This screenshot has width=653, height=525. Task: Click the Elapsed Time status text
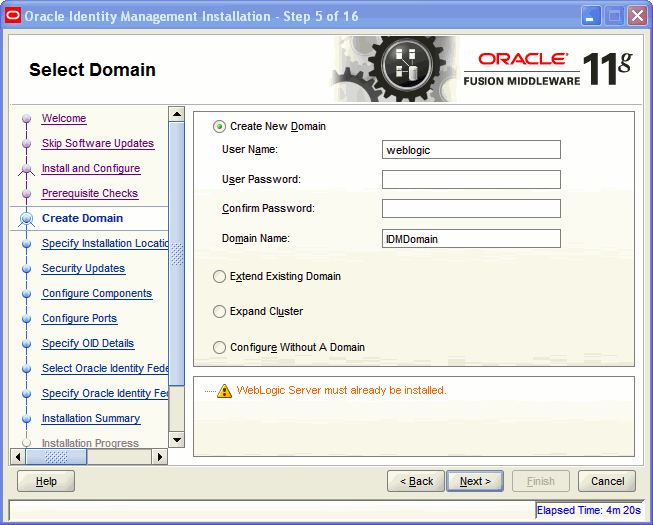[x=588, y=510]
